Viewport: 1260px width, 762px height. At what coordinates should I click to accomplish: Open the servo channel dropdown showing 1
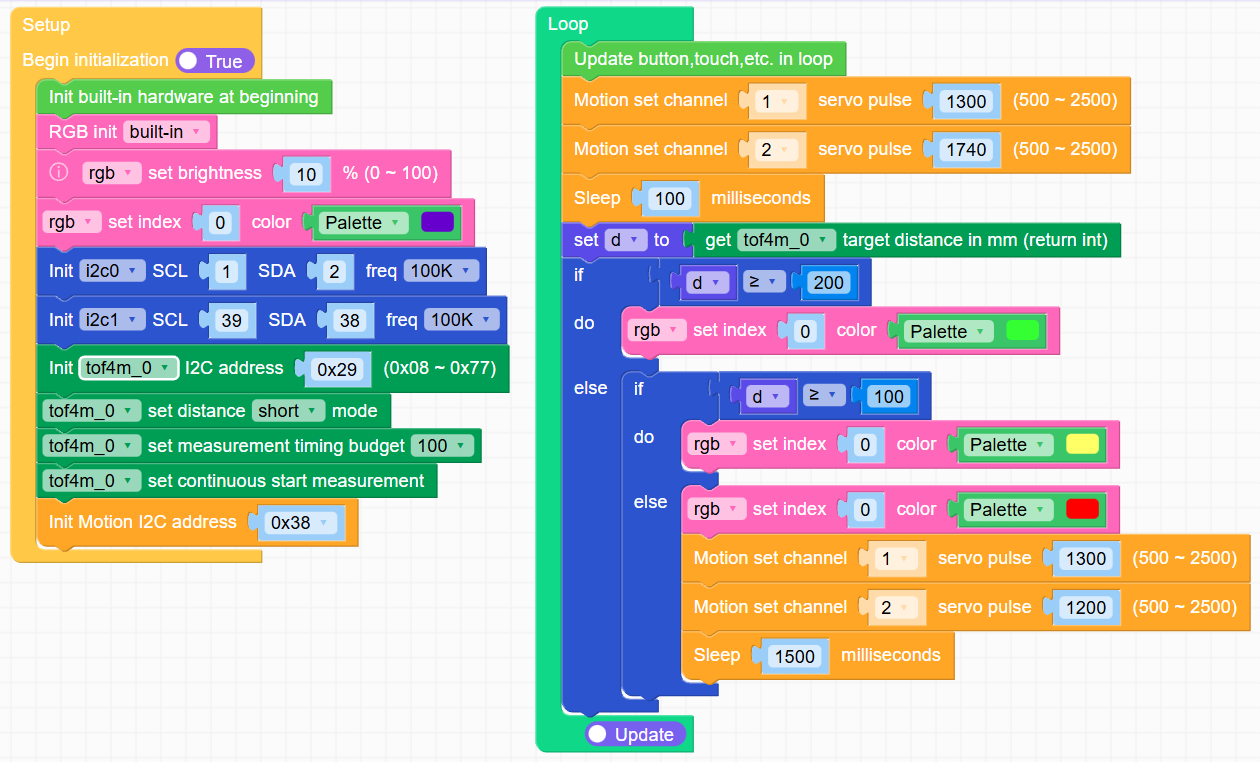777,100
